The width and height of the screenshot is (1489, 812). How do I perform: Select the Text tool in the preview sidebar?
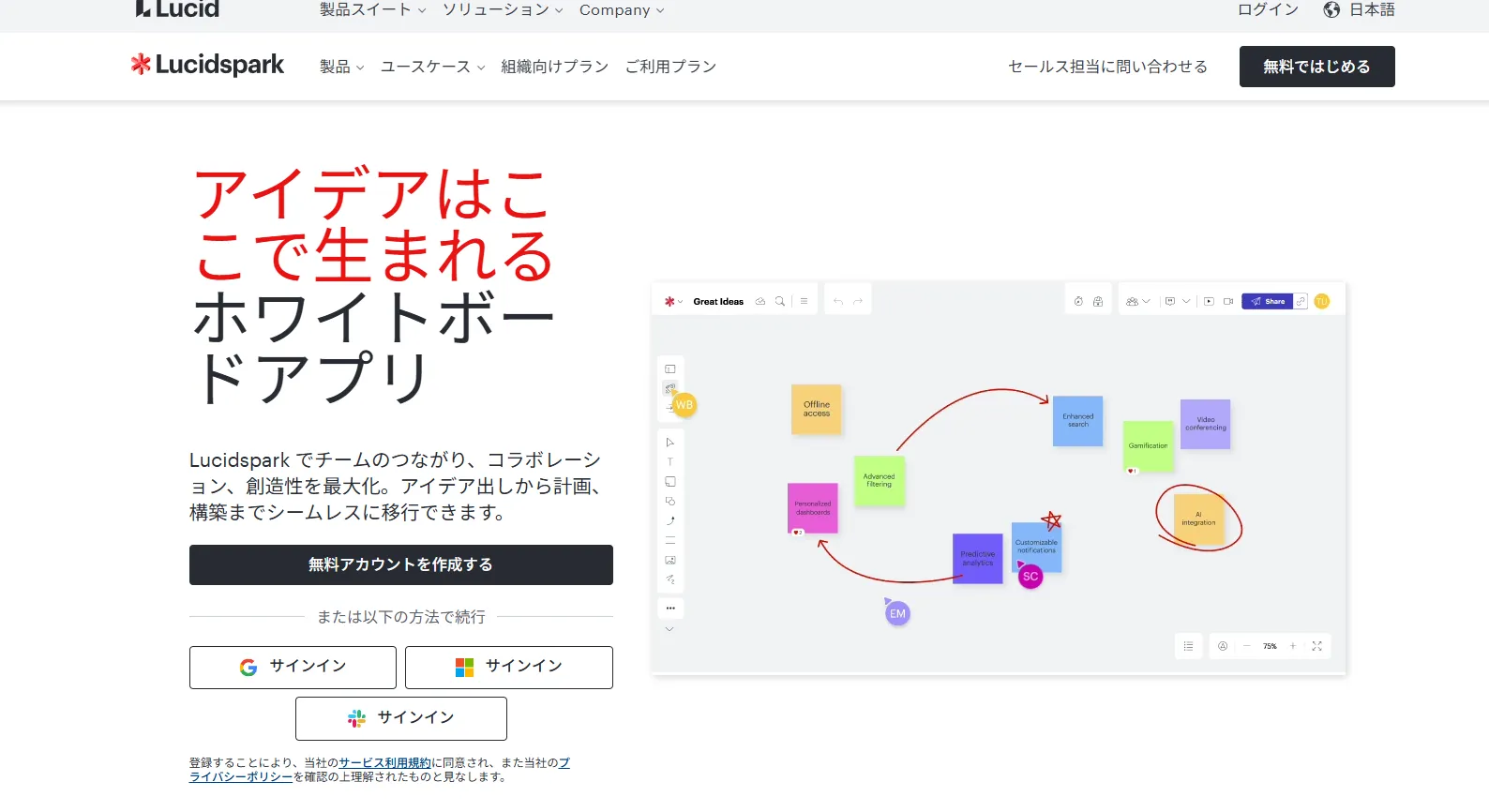click(670, 461)
